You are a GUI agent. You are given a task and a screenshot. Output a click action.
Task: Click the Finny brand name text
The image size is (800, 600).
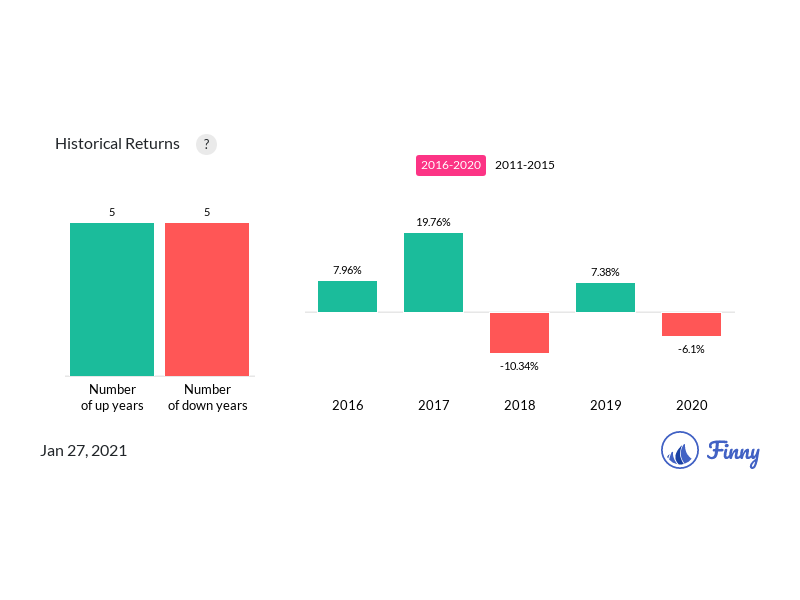pyautogui.click(x=733, y=452)
